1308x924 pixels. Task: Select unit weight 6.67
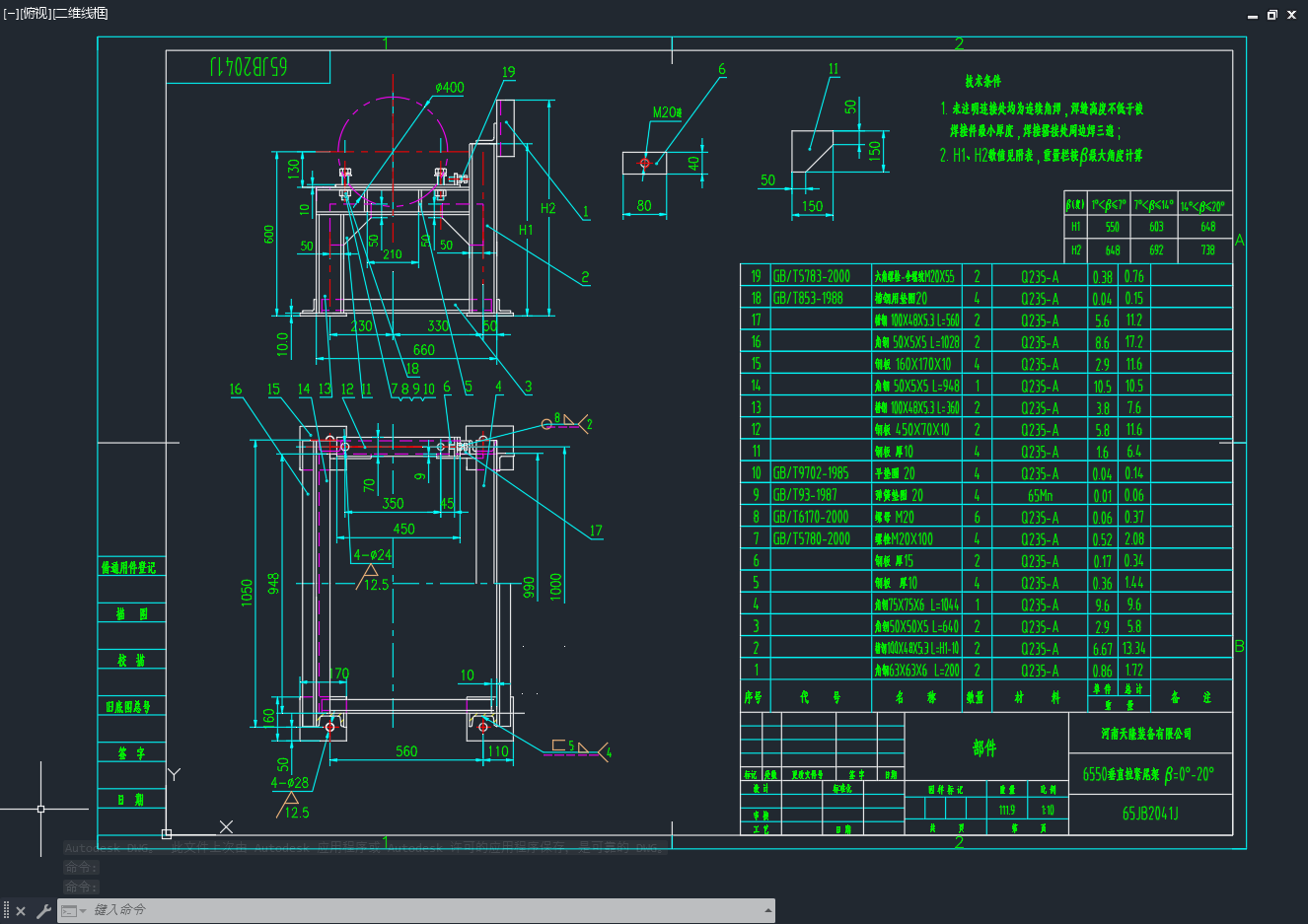tap(1103, 649)
